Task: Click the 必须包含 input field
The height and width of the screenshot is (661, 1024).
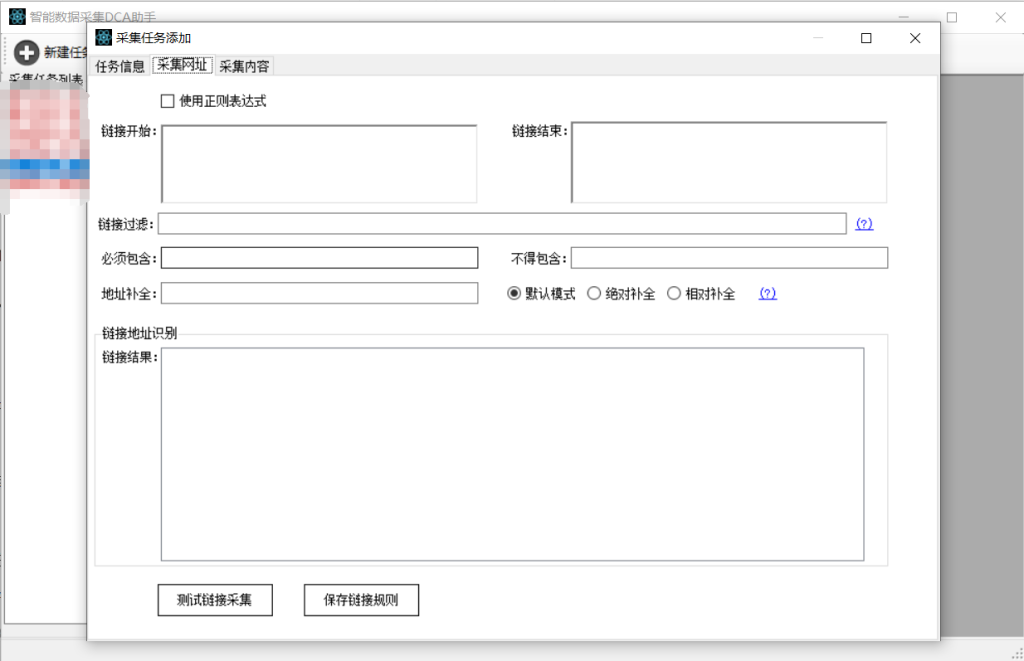Action: coord(319,258)
